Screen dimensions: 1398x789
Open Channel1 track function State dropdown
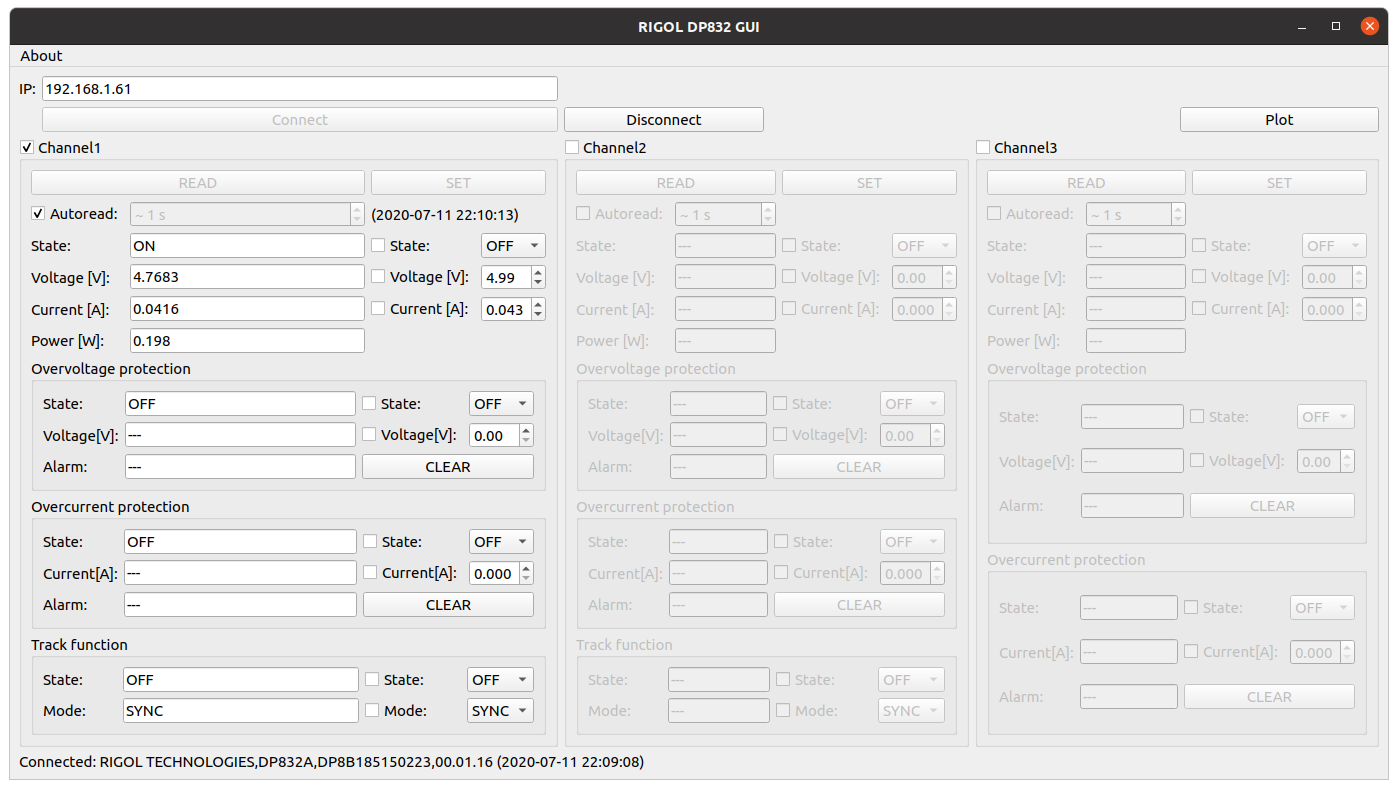point(500,680)
